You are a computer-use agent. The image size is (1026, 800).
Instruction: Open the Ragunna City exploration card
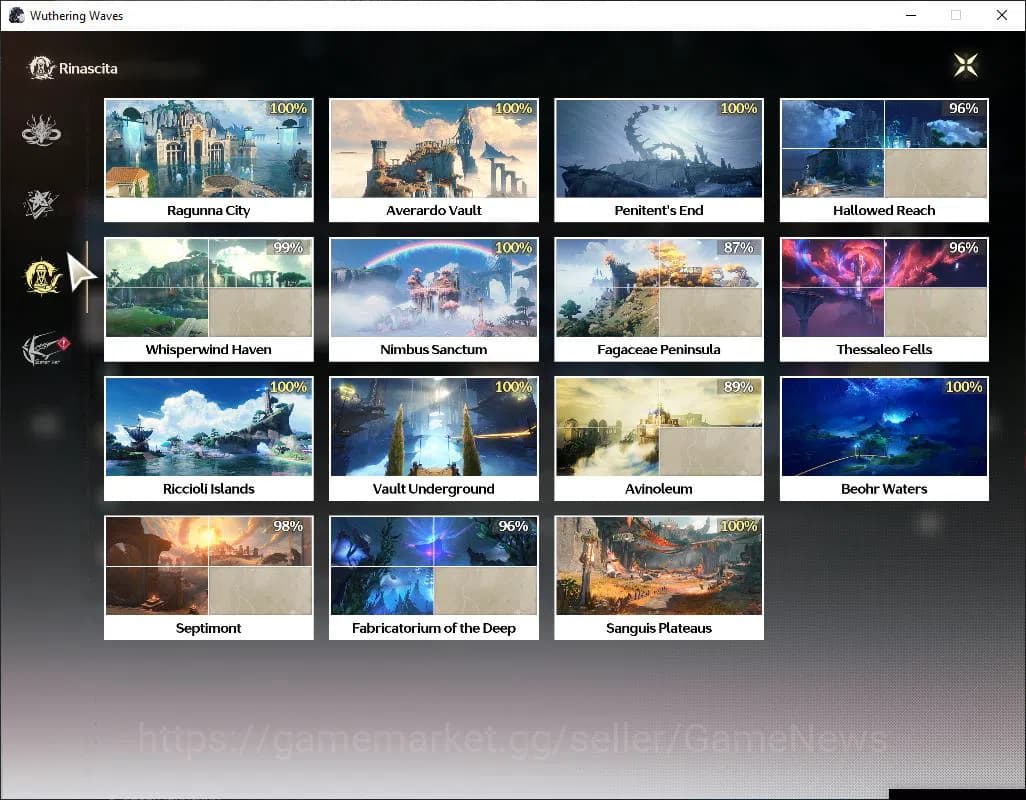[208, 160]
